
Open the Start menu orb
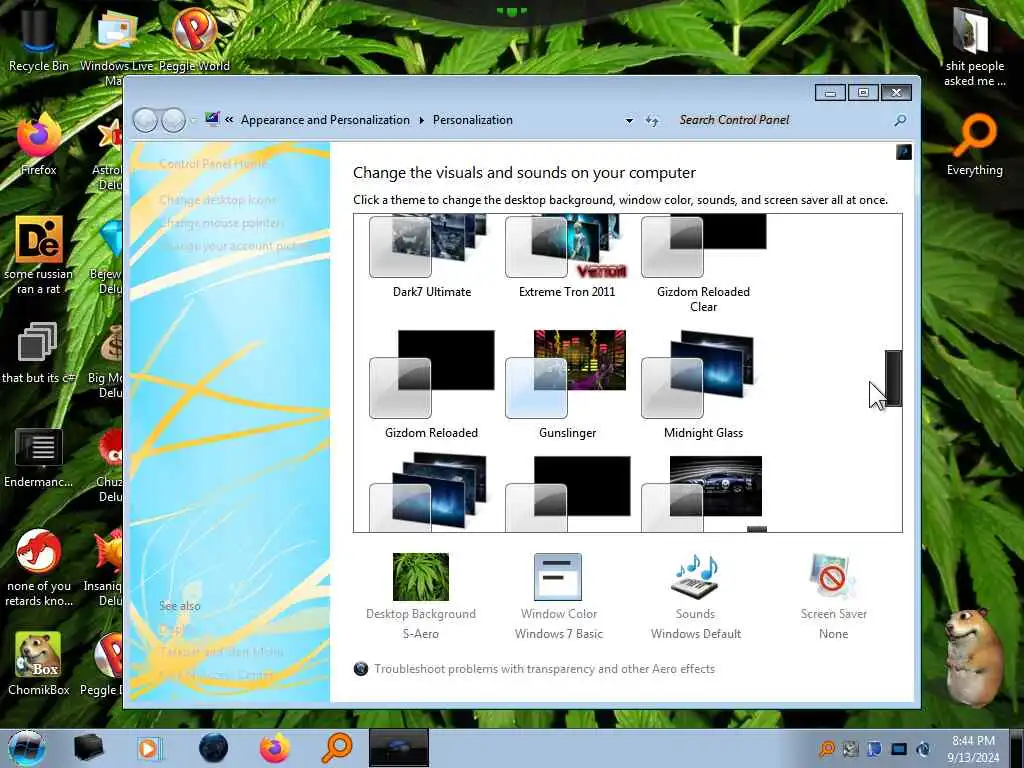coord(27,748)
